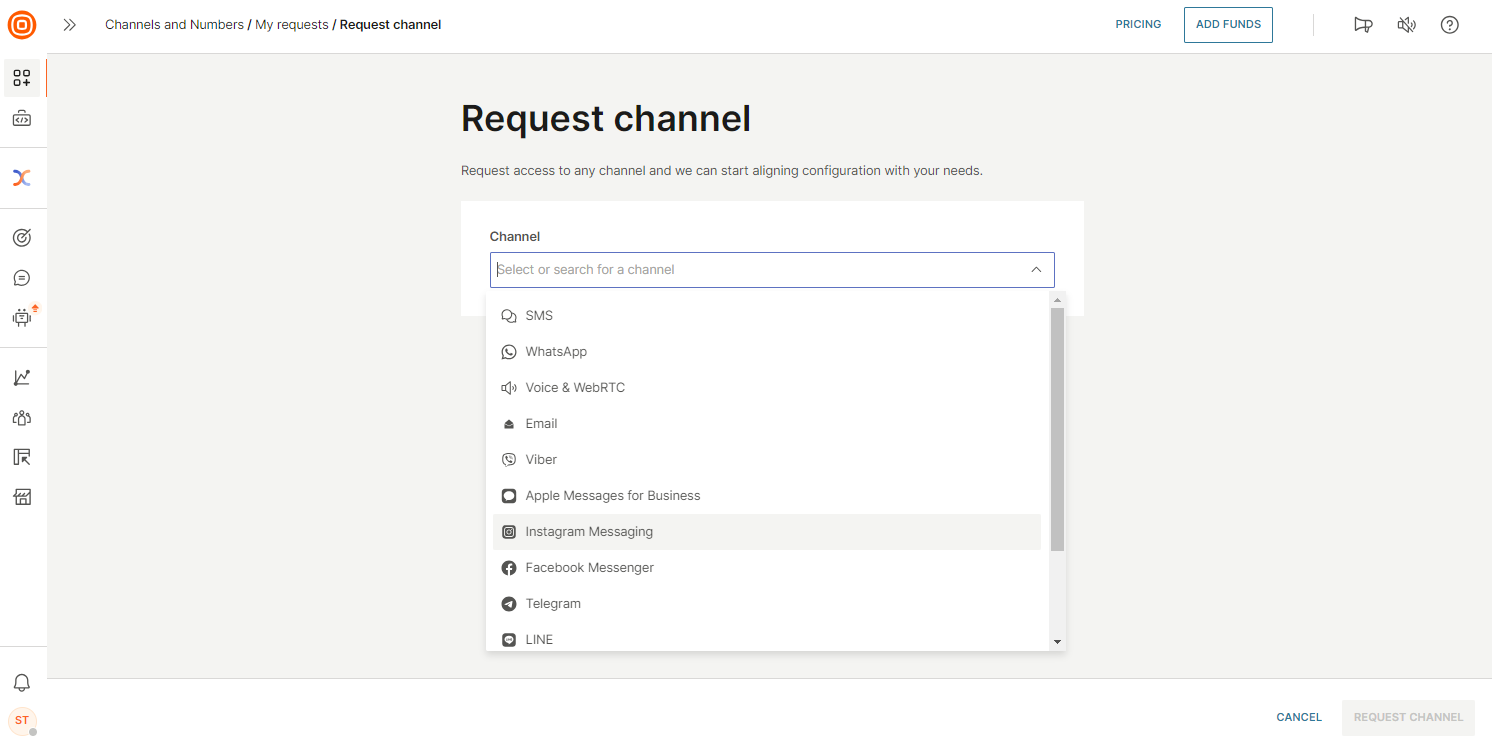The image size is (1492, 752).
Task: Open the notifications bell icon
Action: pos(22,683)
